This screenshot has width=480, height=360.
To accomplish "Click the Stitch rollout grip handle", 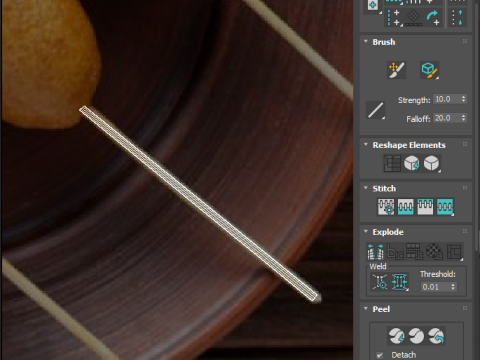I will pyautogui.click(x=465, y=188).
